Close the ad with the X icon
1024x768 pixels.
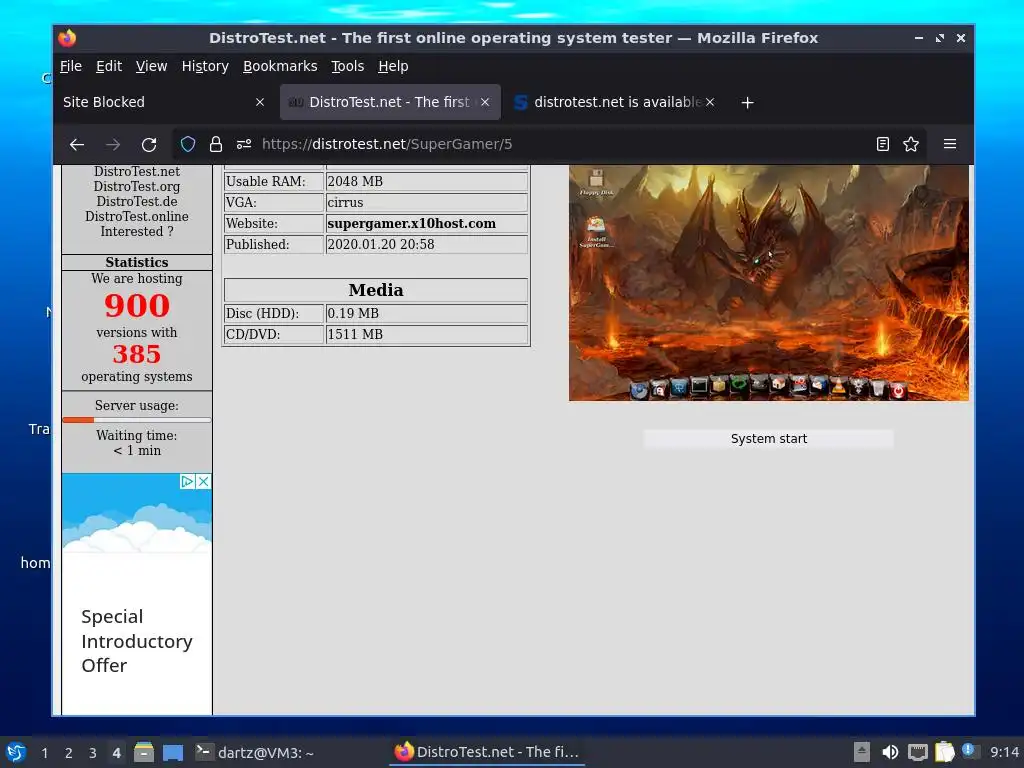tap(203, 481)
